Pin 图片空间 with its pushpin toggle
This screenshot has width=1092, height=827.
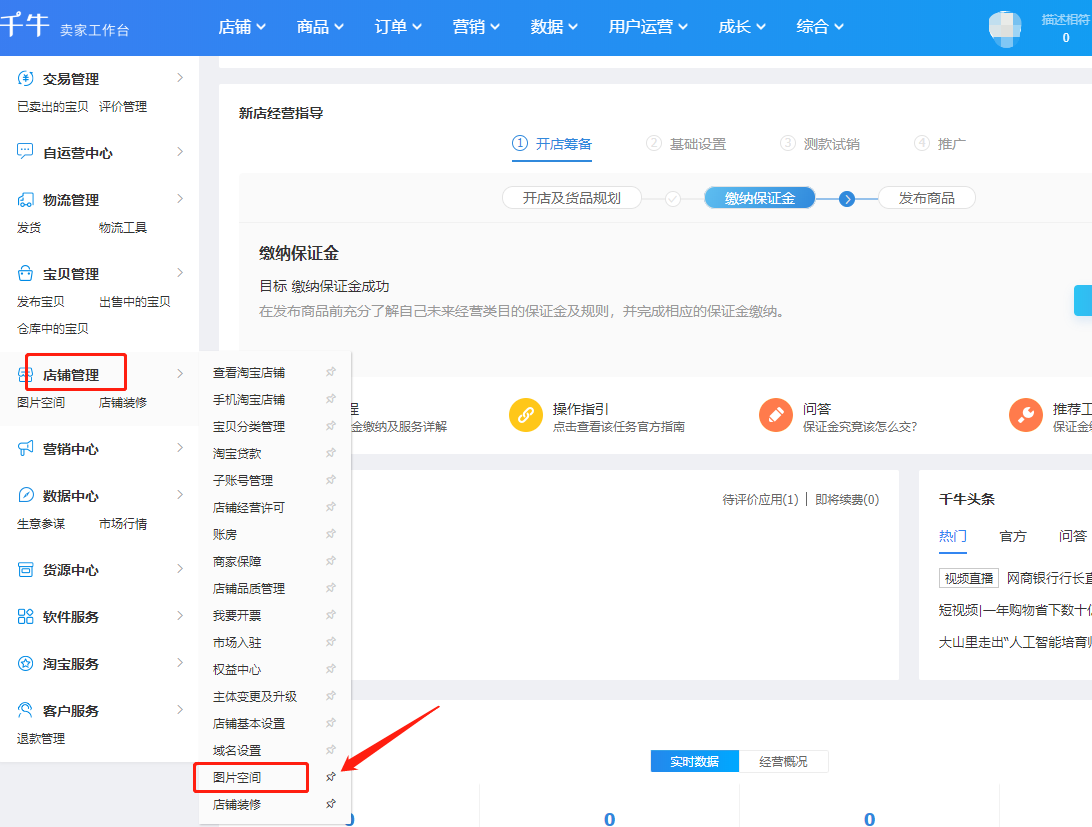(330, 775)
